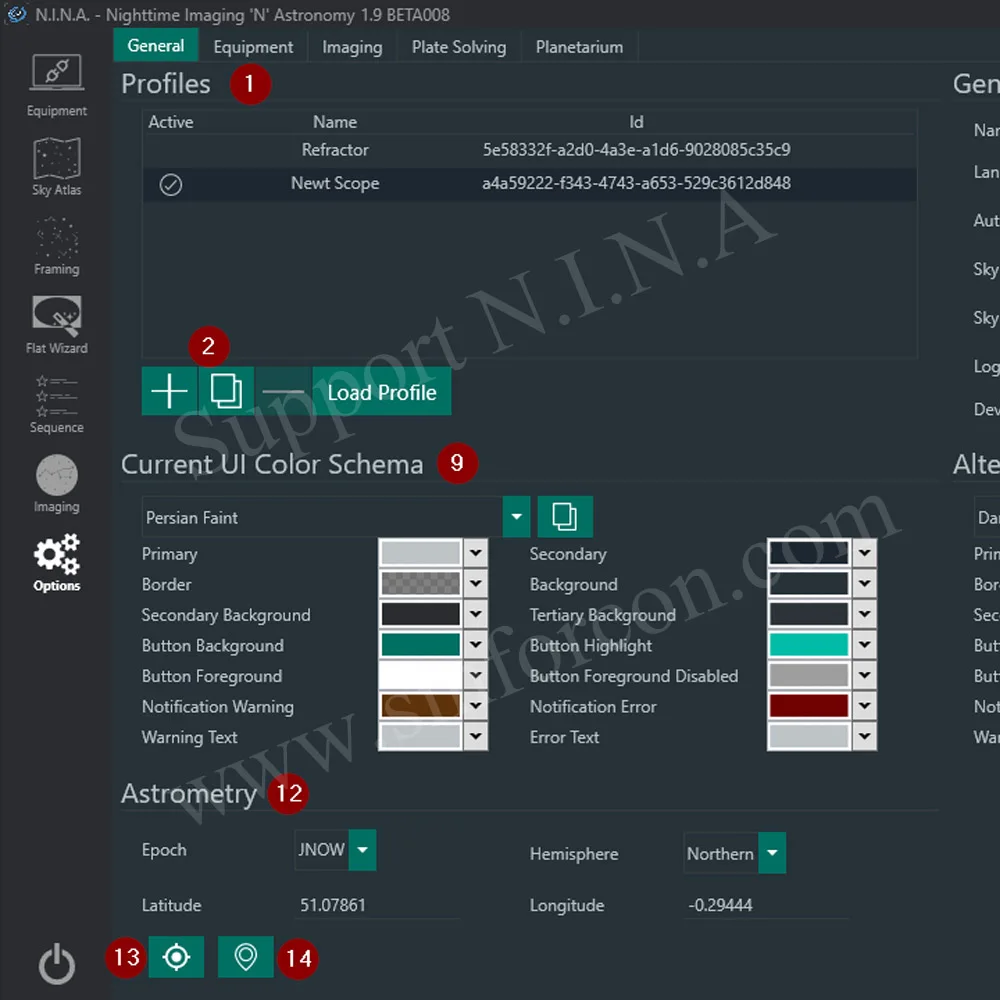Open the Warning Text color dropdown arrow
The height and width of the screenshot is (1000, 1000).
(x=476, y=736)
